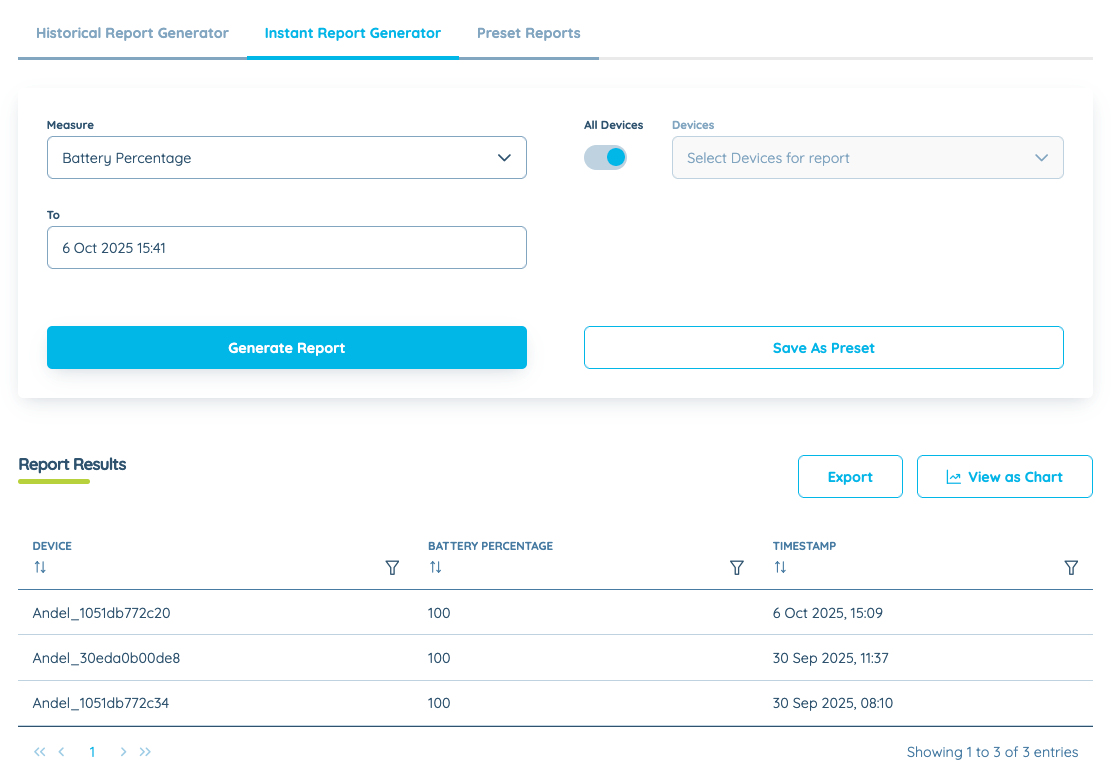Open filter for Device column
Screen dimensions: 1111x780
point(392,567)
